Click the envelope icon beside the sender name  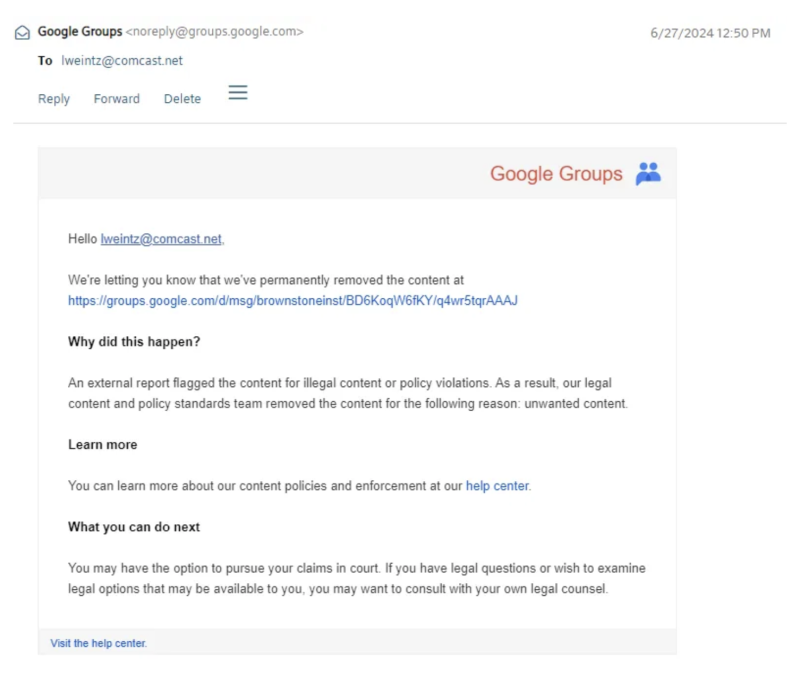click(22, 32)
